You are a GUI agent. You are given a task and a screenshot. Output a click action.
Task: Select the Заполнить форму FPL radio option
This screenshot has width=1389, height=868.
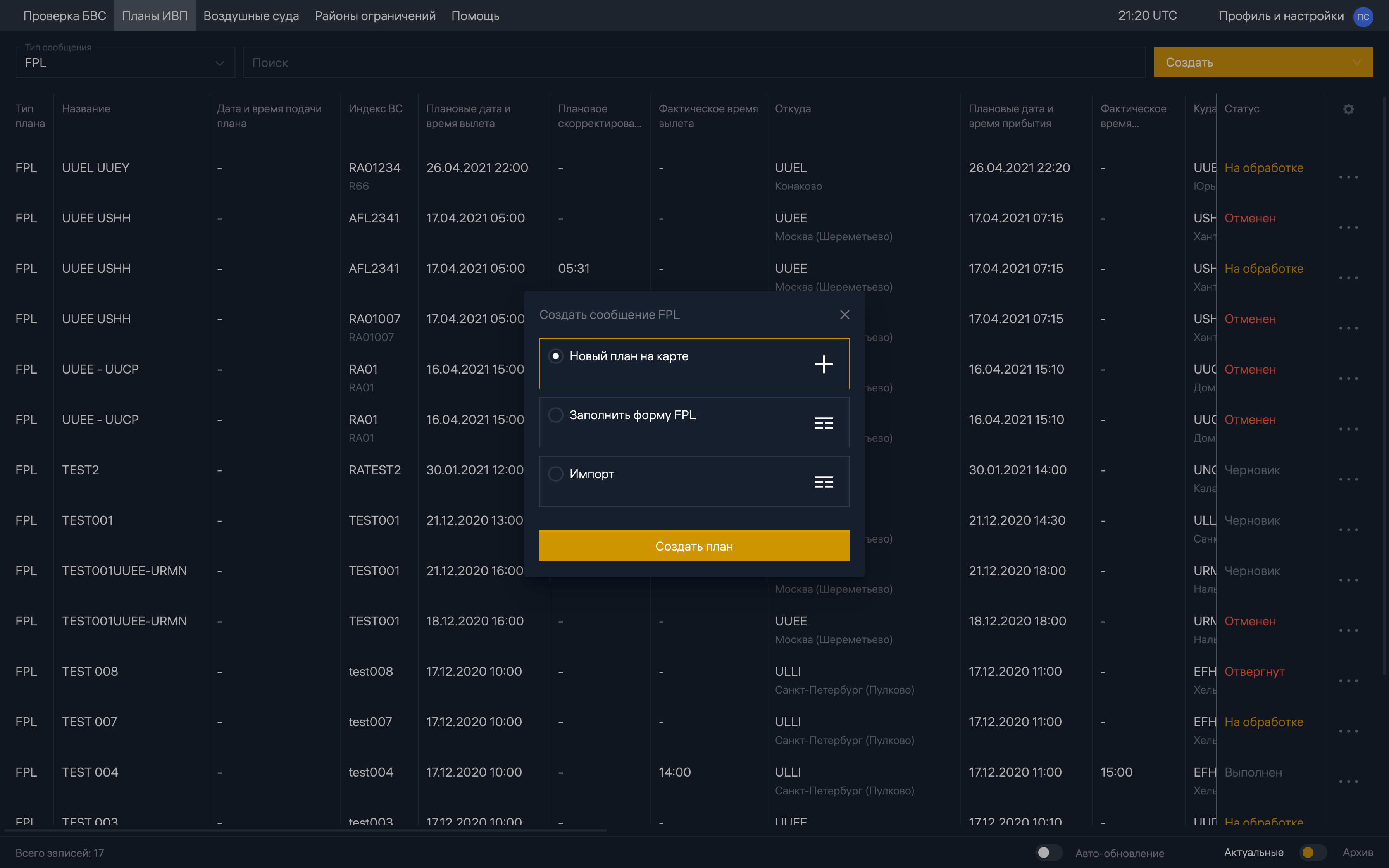click(556, 415)
